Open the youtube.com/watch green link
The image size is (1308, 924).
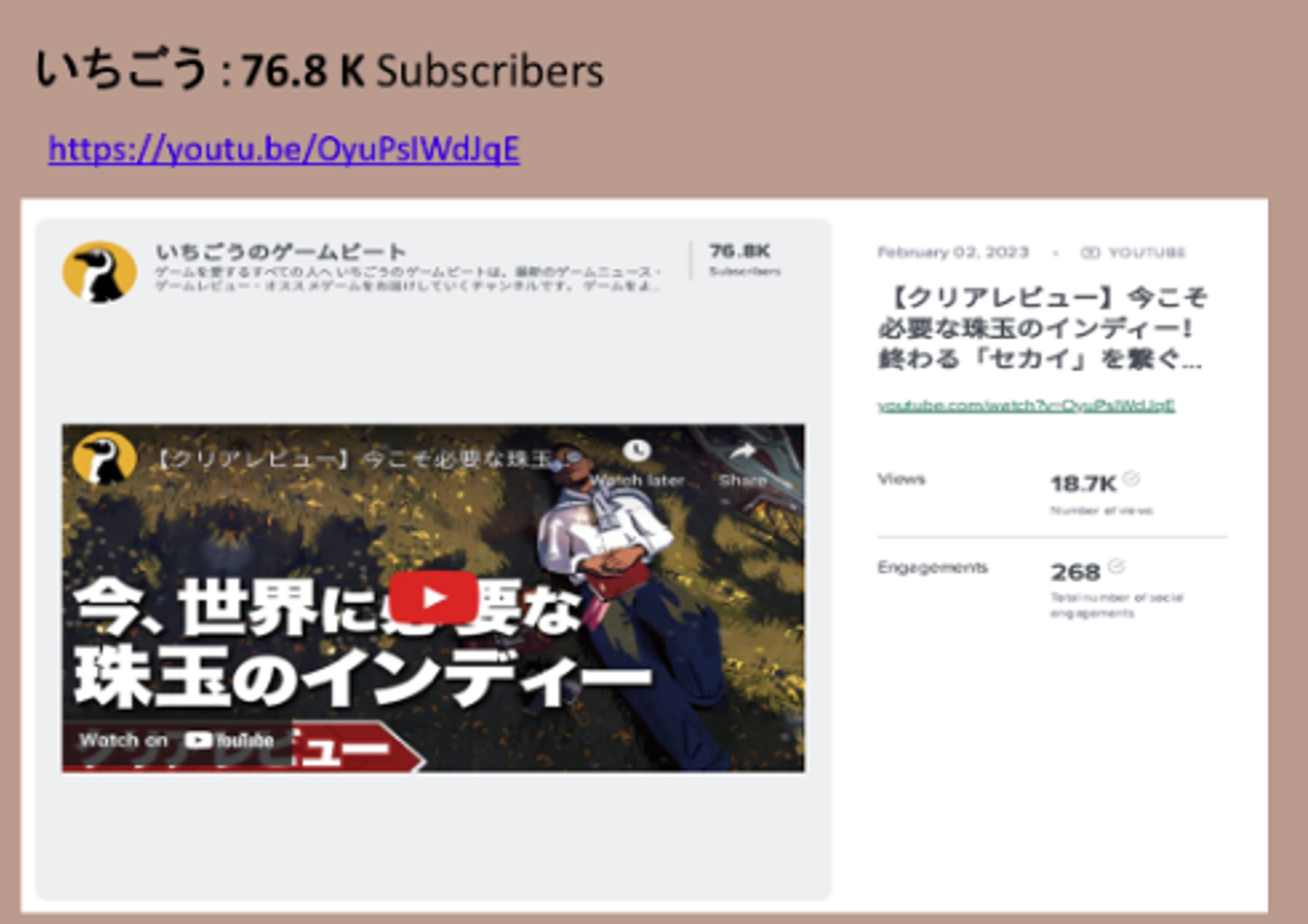(1026, 405)
